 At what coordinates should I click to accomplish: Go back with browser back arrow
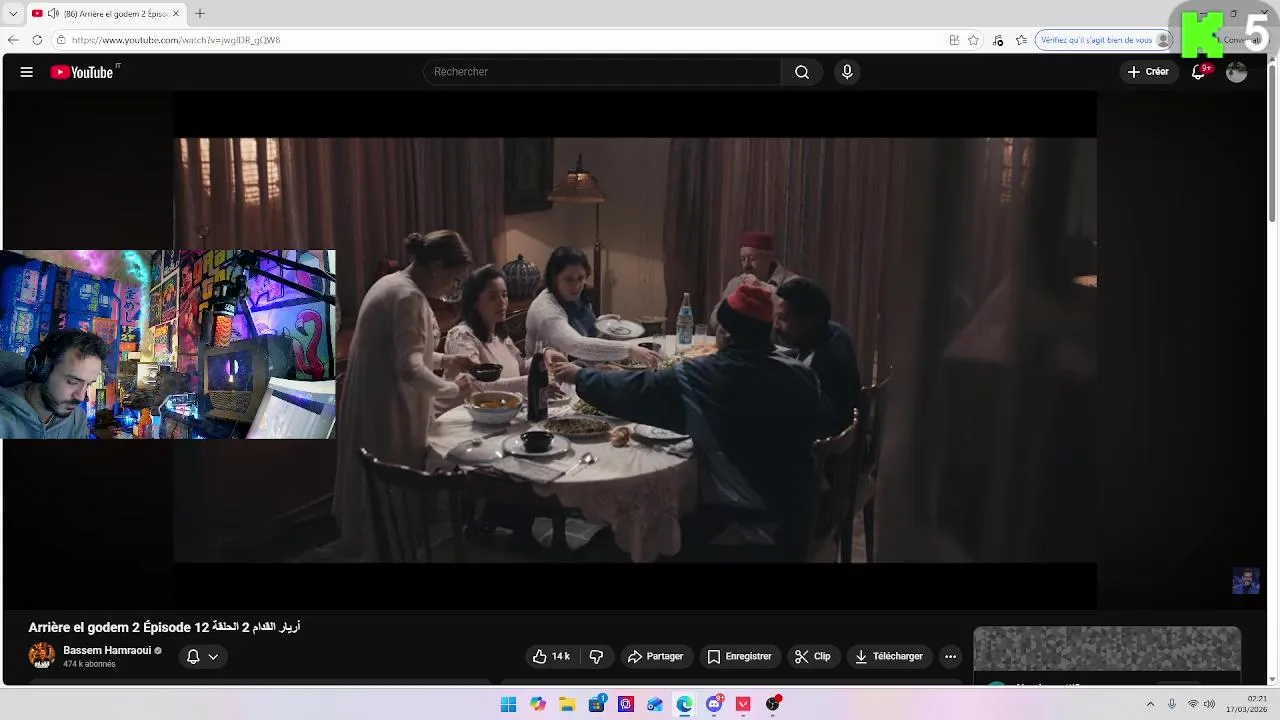[13, 40]
